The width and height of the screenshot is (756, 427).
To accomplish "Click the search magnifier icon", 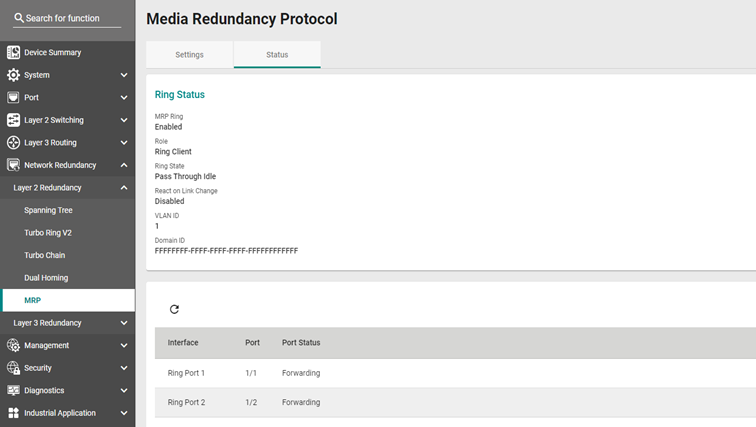I will point(19,18).
